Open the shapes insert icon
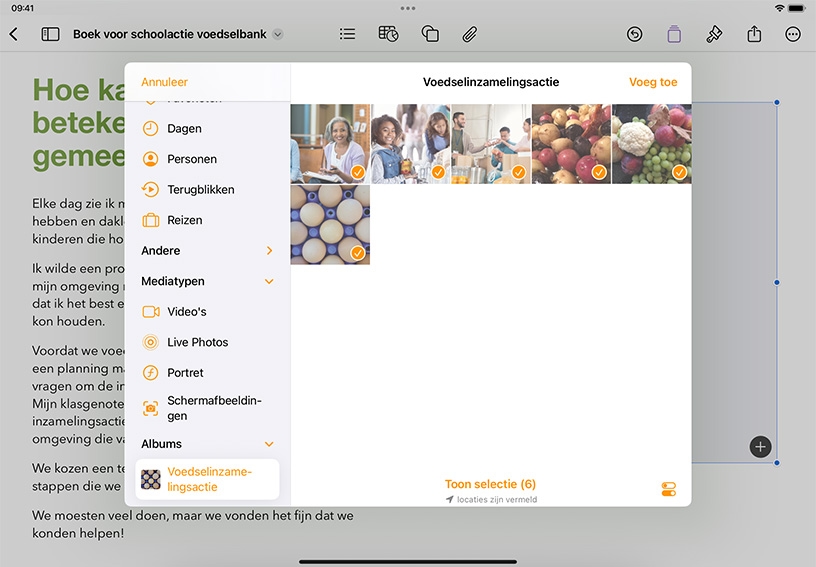 [x=430, y=34]
